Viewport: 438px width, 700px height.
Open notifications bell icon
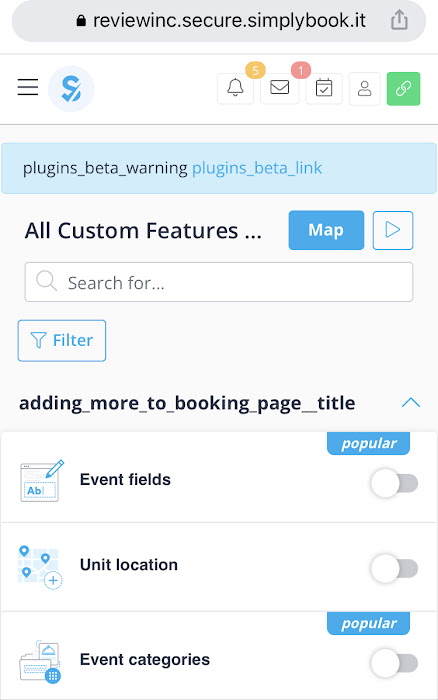tap(235, 88)
